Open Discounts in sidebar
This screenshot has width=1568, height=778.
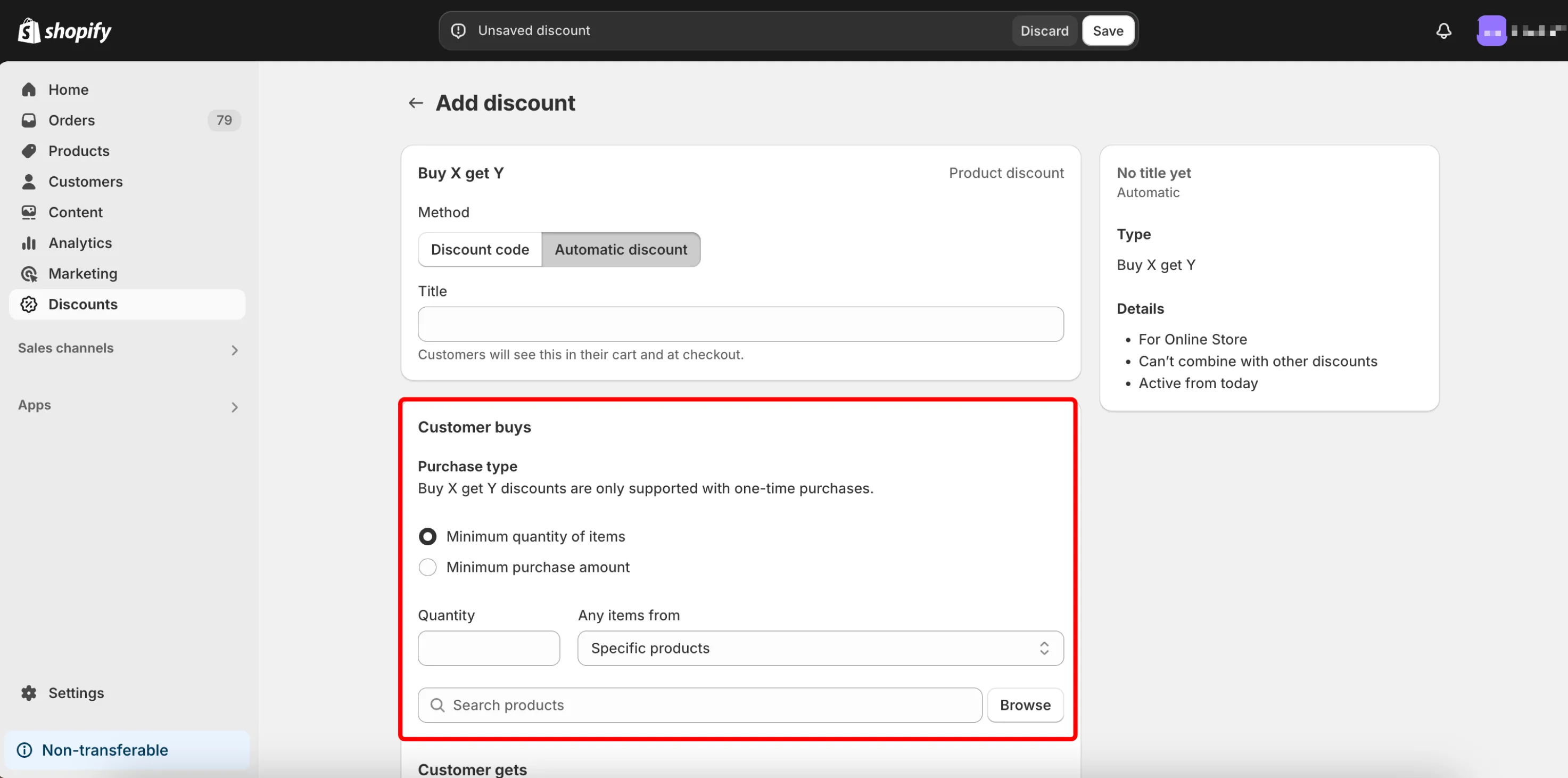[x=127, y=304]
